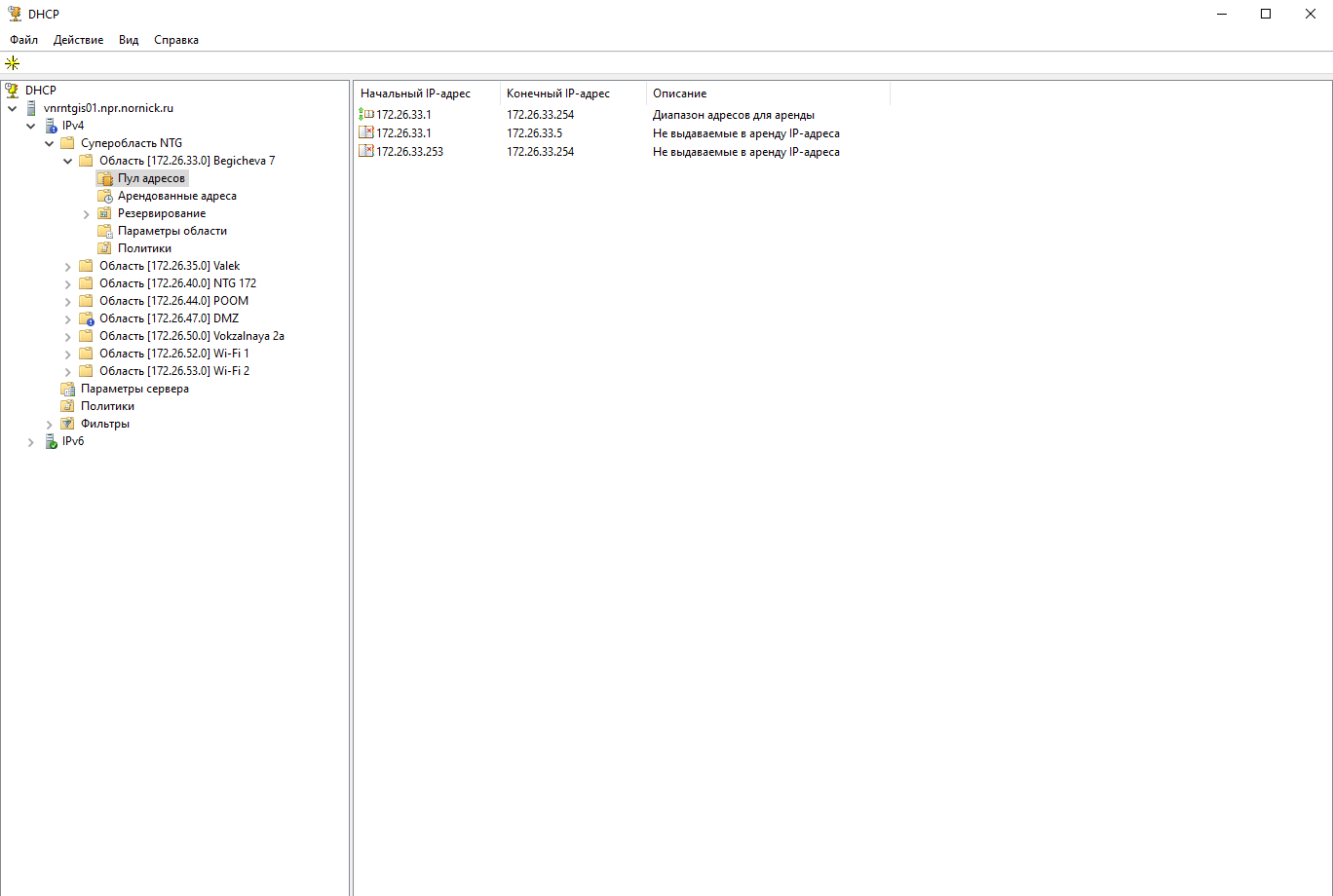Click the Описание column header
The height and width of the screenshot is (896, 1333).
coord(679,93)
